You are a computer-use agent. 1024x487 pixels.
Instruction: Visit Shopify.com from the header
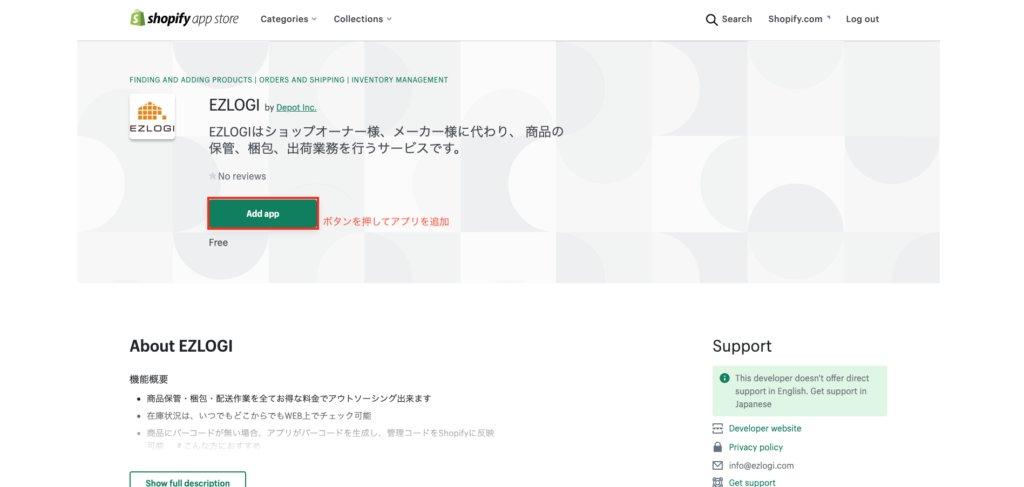798,19
